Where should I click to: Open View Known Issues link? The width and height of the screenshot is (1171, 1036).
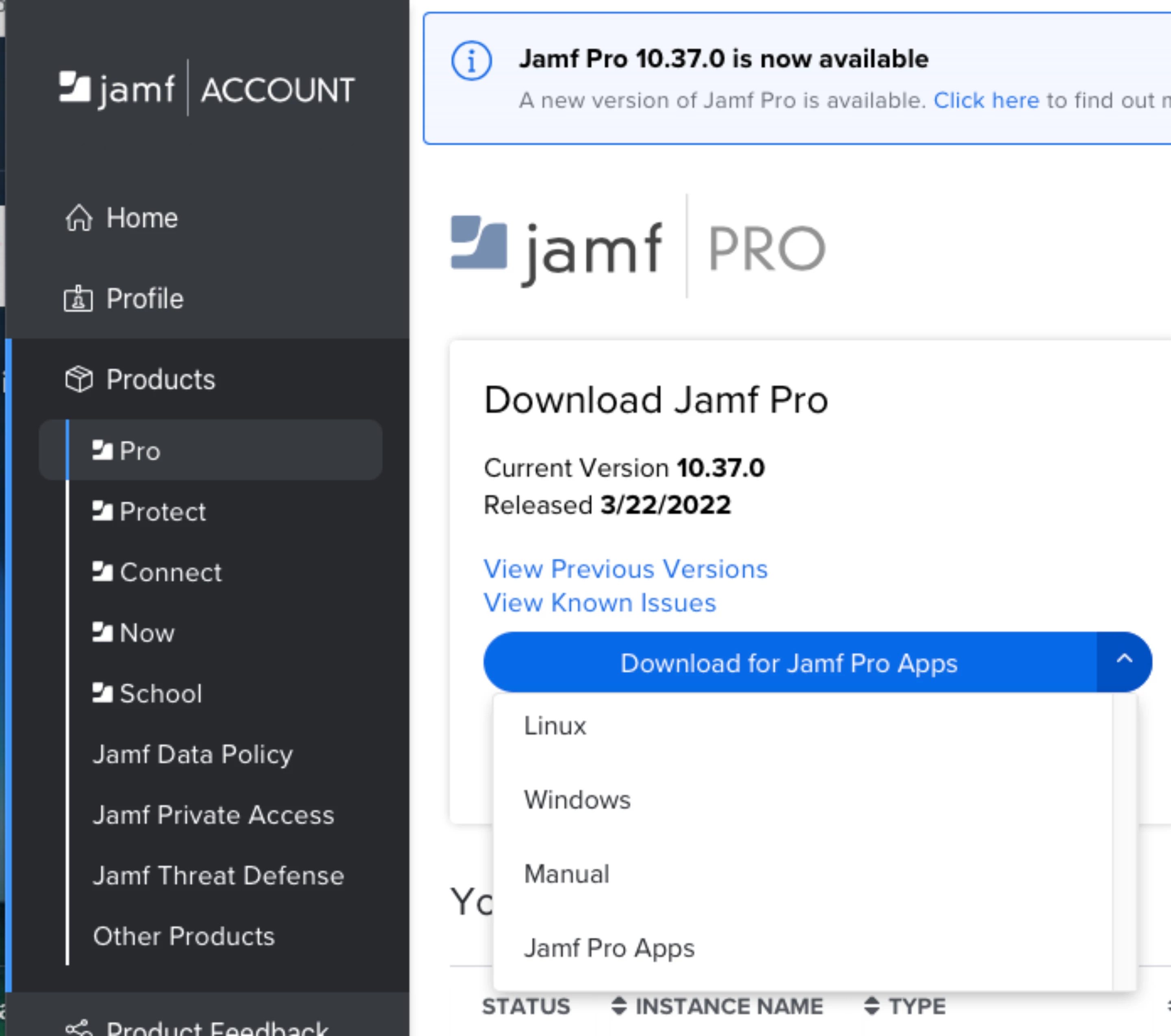(x=600, y=603)
